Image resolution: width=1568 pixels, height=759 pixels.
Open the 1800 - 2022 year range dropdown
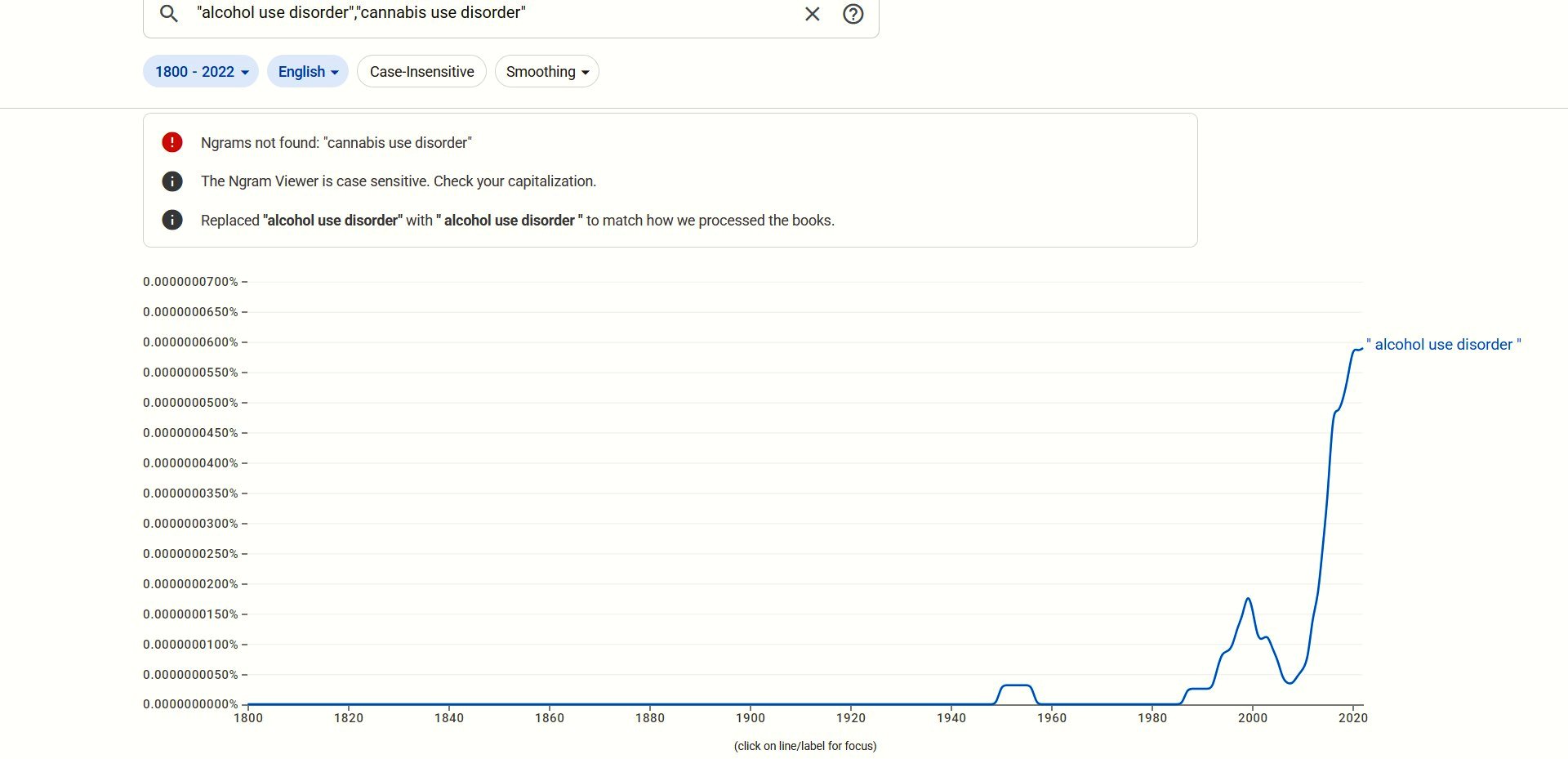coord(201,72)
